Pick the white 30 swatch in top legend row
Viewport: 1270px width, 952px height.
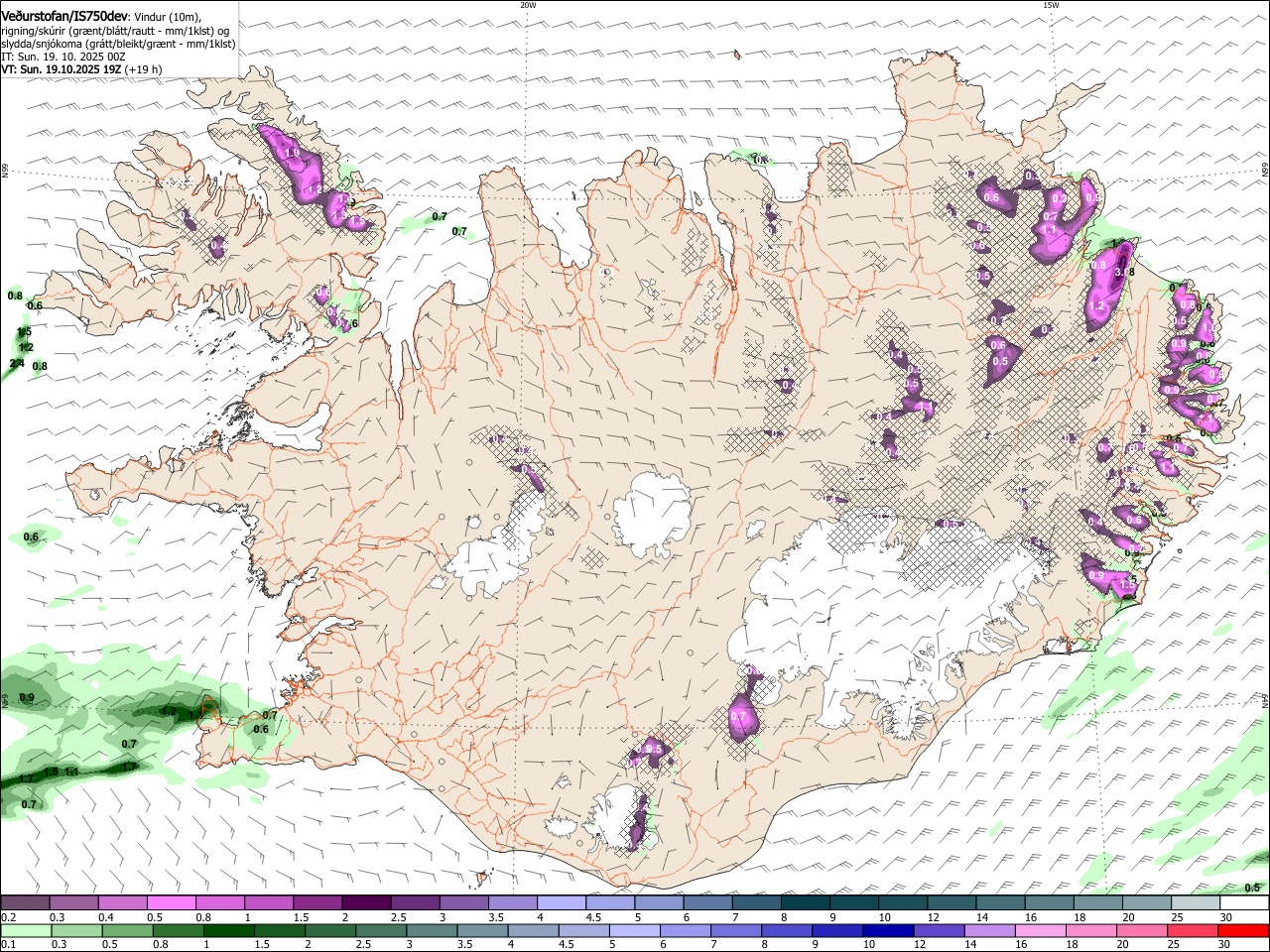(x=1244, y=903)
